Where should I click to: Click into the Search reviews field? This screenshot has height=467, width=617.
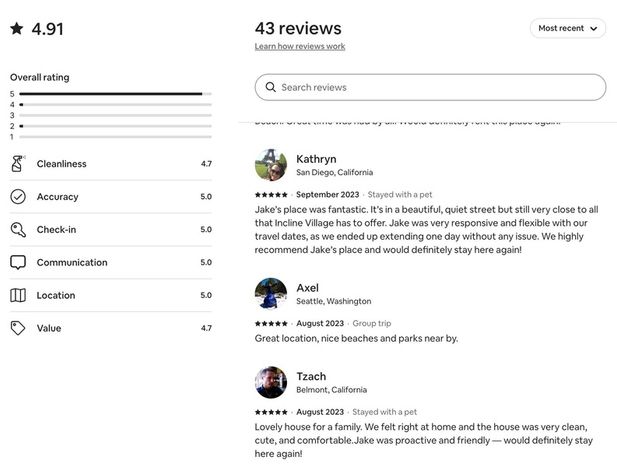point(440,88)
